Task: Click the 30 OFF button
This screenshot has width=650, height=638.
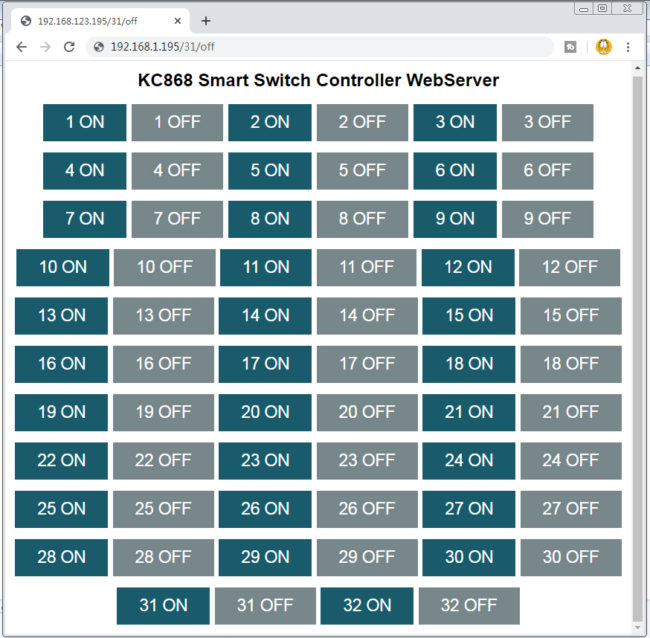Action: coord(571,558)
